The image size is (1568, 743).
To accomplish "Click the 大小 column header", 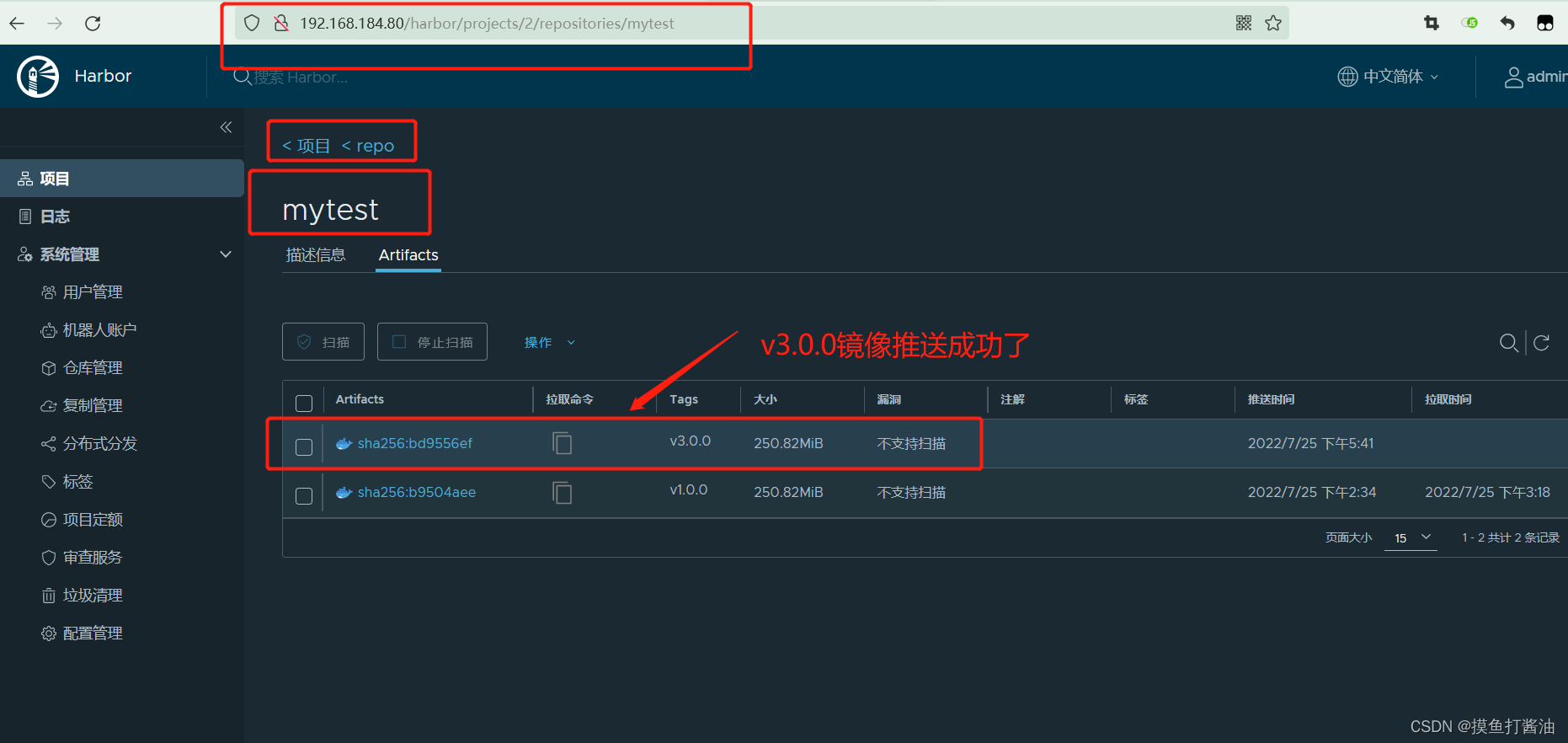I will pyautogui.click(x=765, y=399).
